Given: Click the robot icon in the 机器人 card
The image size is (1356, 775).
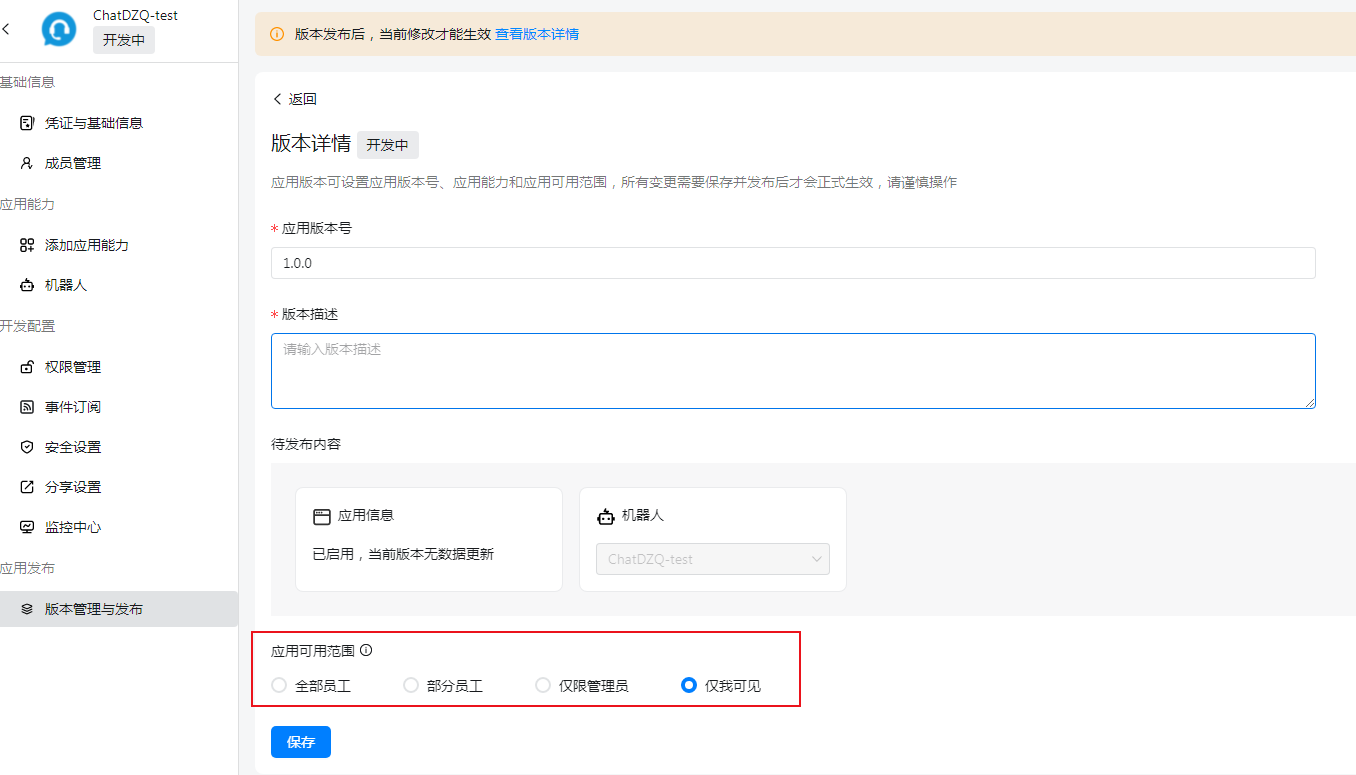Looking at the screenshot, I should [x=605, y=517].
